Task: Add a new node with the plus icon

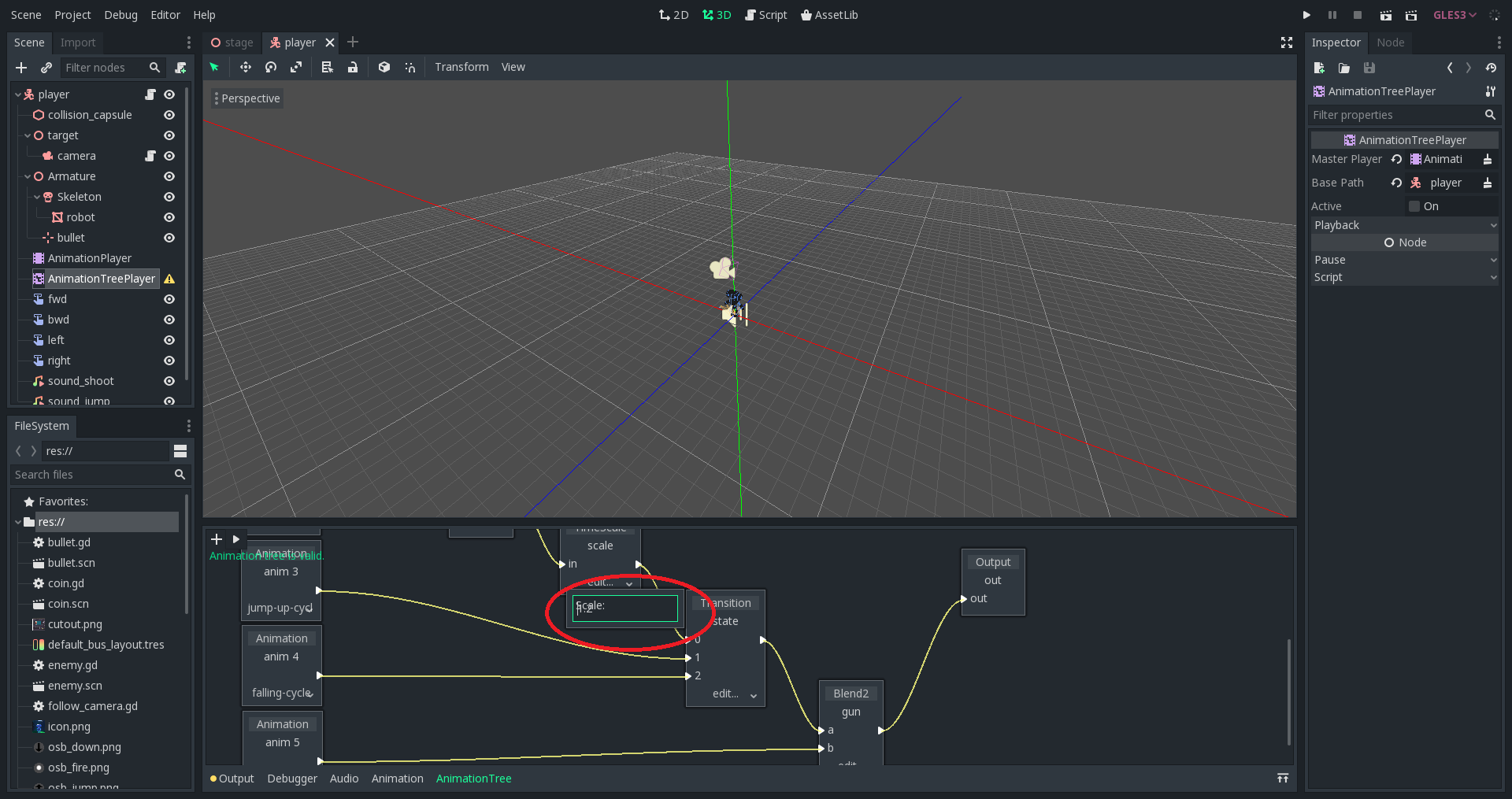Action: [x=21, y=68]
